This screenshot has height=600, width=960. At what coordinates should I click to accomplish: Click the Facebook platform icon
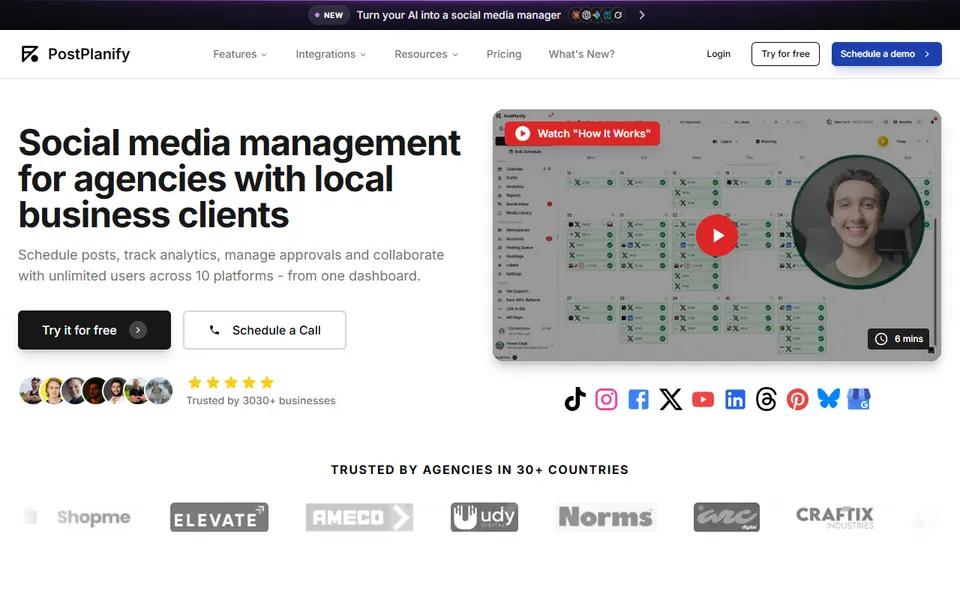638,399
